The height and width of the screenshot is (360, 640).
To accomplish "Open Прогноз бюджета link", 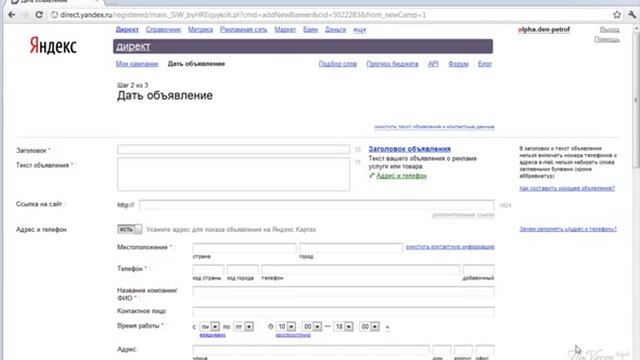I will pyautogui.click(x=392, y=64).
